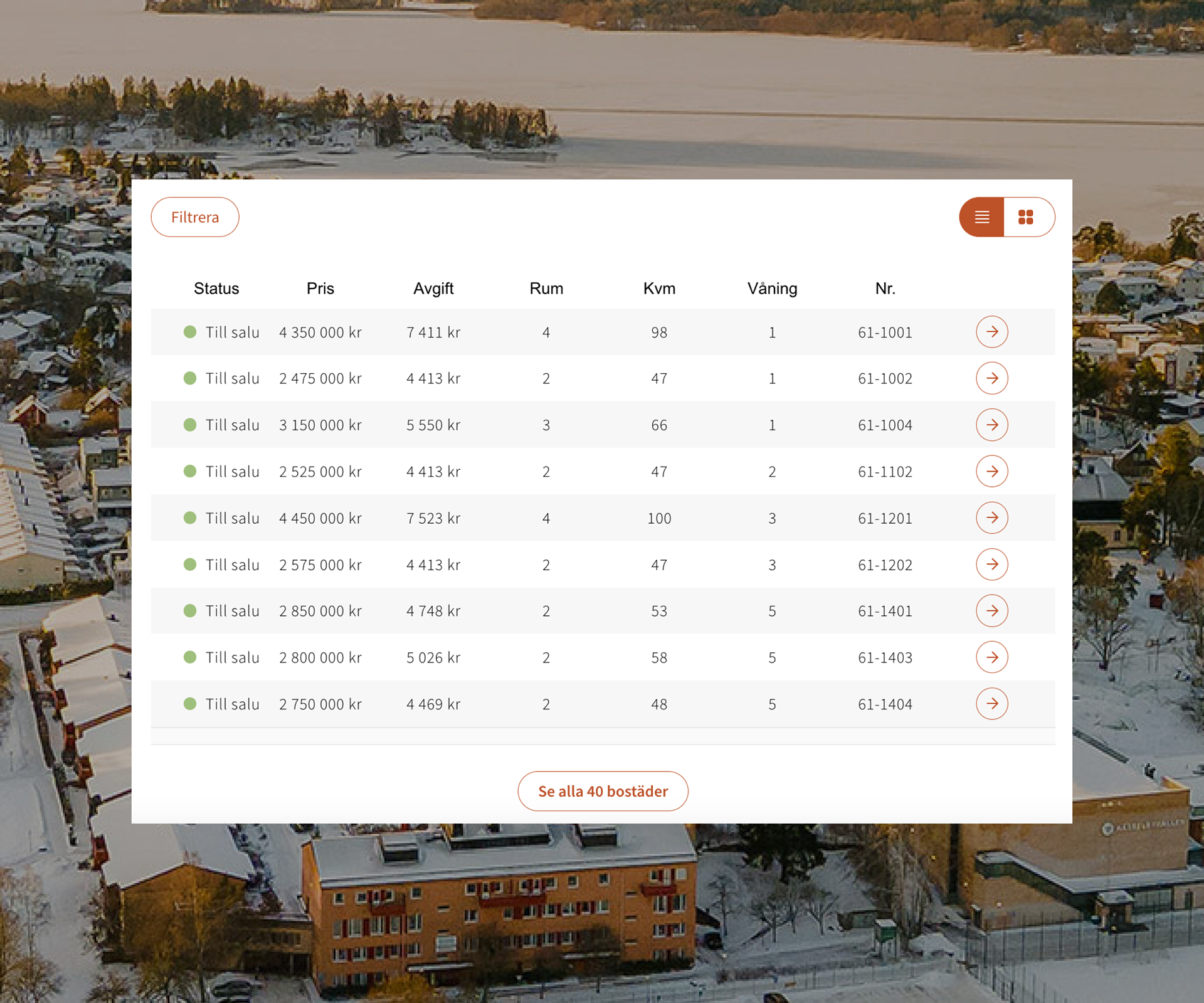Select price 2 750 000 kr

point(320,704)
